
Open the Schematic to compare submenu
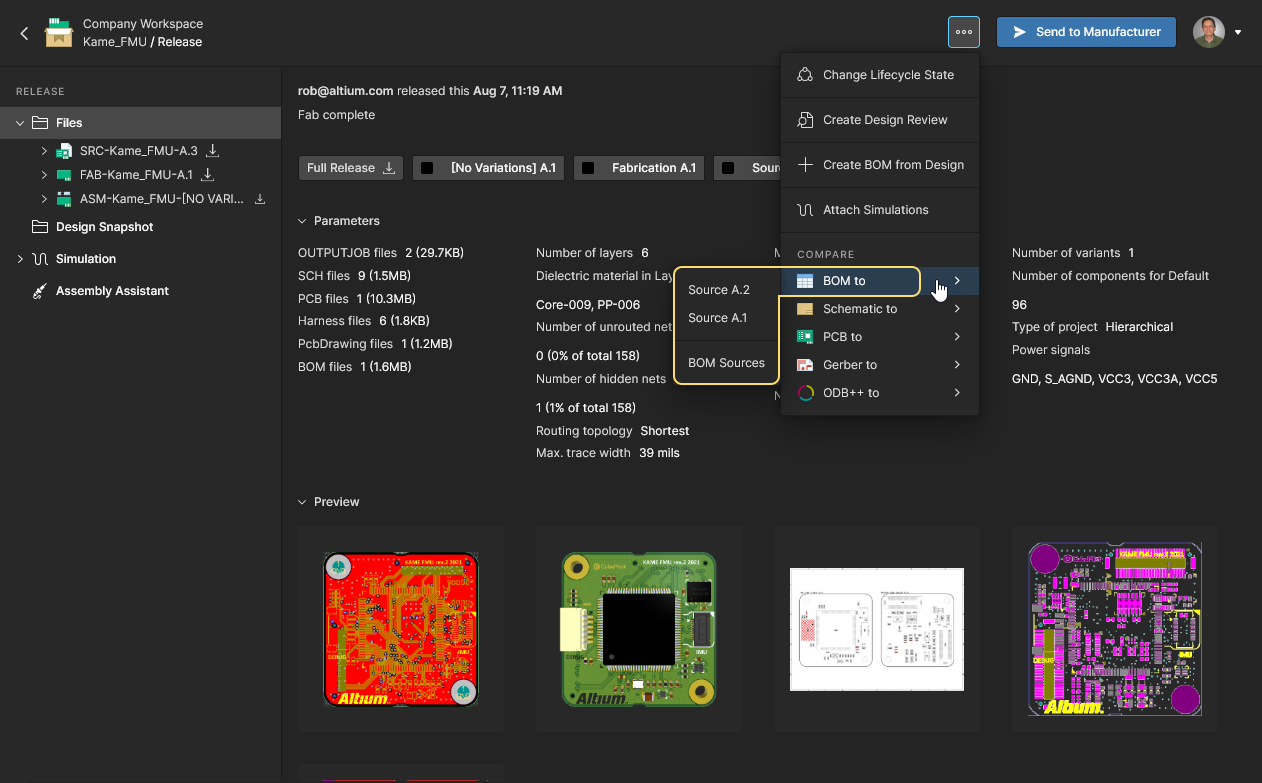coord(879,309)
